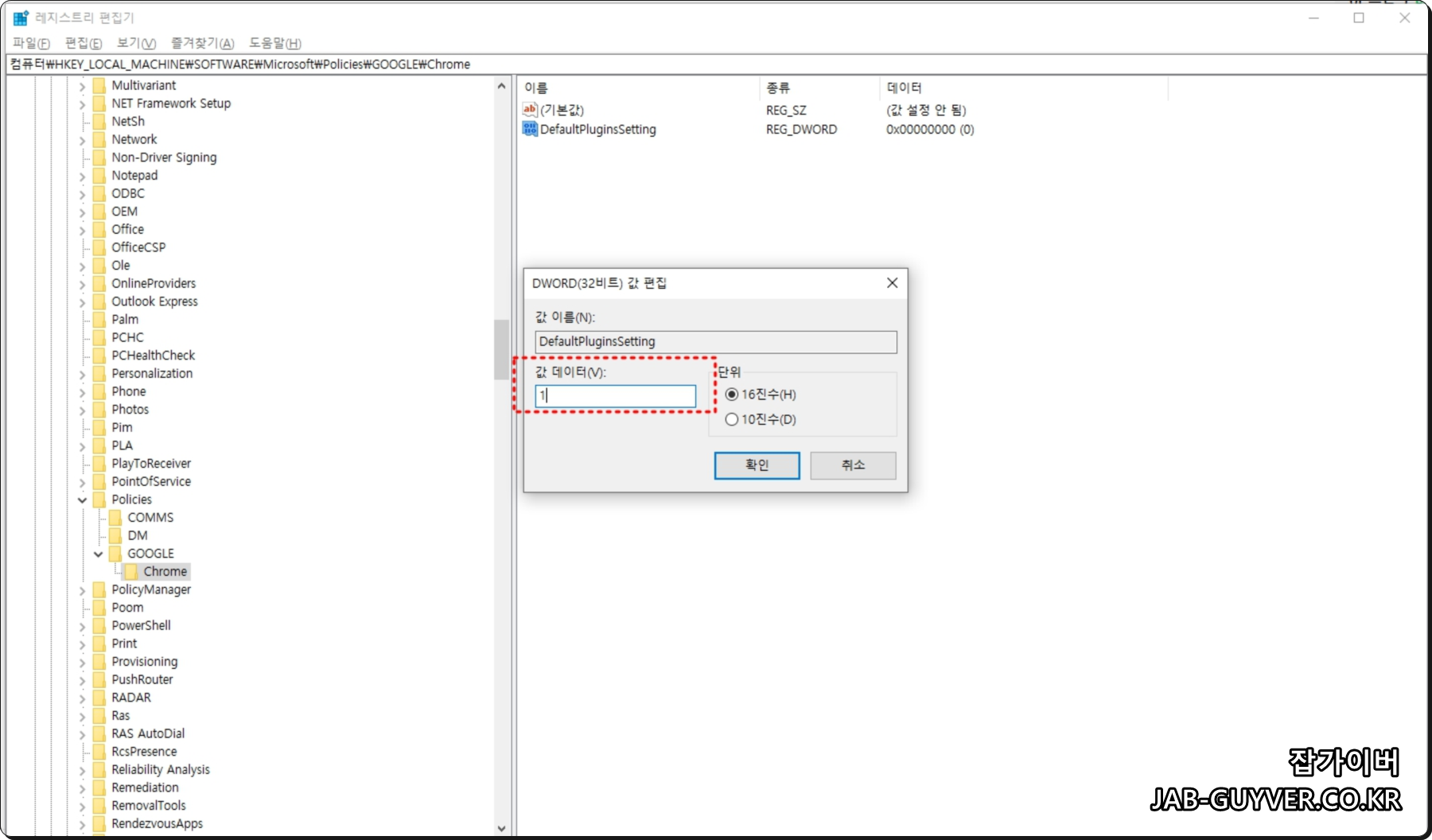The height and width of the screenshot is (840, 1432).
Task: Click the REG_DWORD type cell
Action: 801,130
